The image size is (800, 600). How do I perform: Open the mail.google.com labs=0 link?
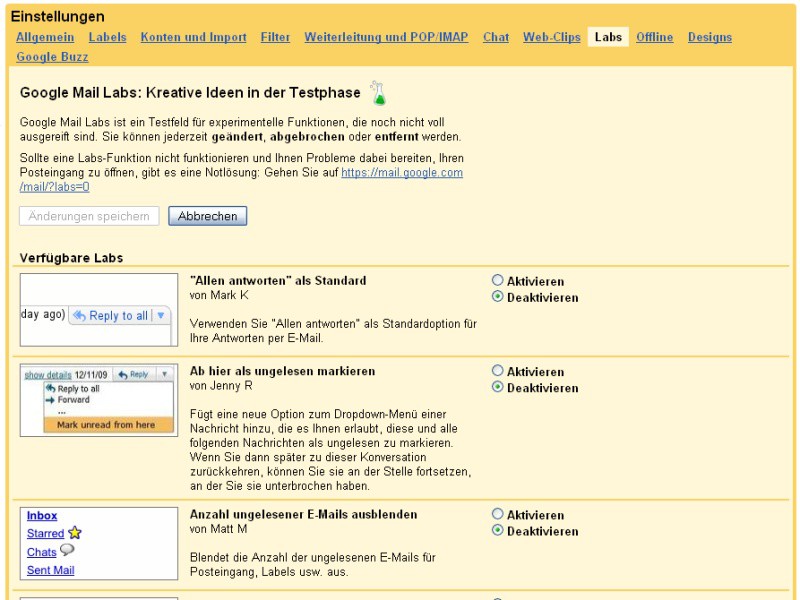coord(402,172)
